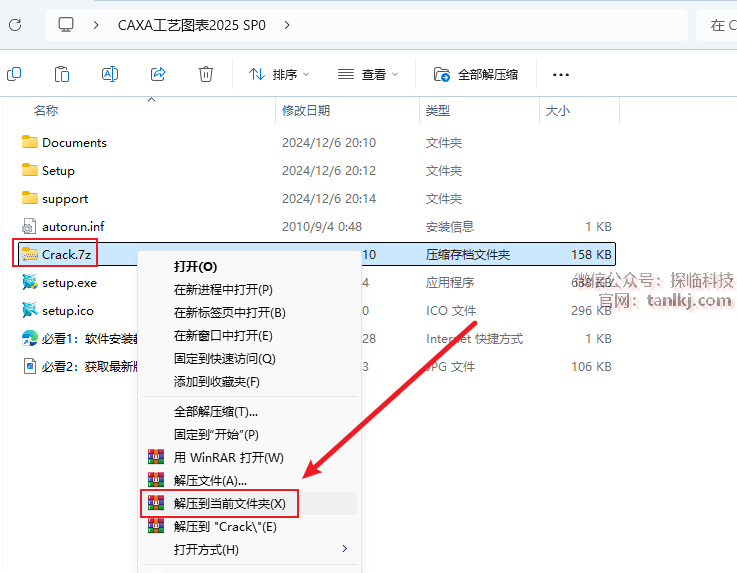Viewport: 737px width, 573px height.
Task: Click the copy icon in the toolbar
Action: (14, 74)
